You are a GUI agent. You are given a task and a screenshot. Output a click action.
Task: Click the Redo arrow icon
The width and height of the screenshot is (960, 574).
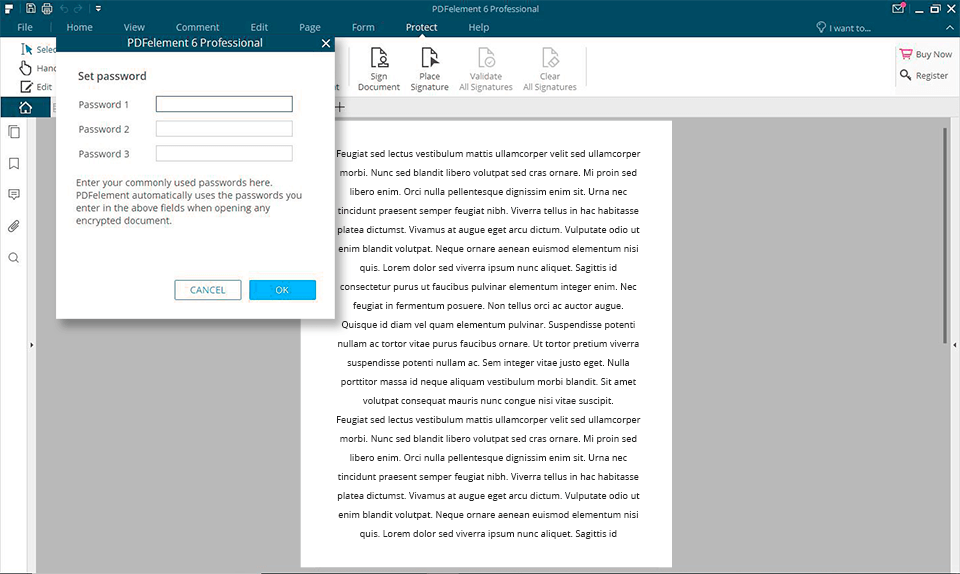[78, 9]
